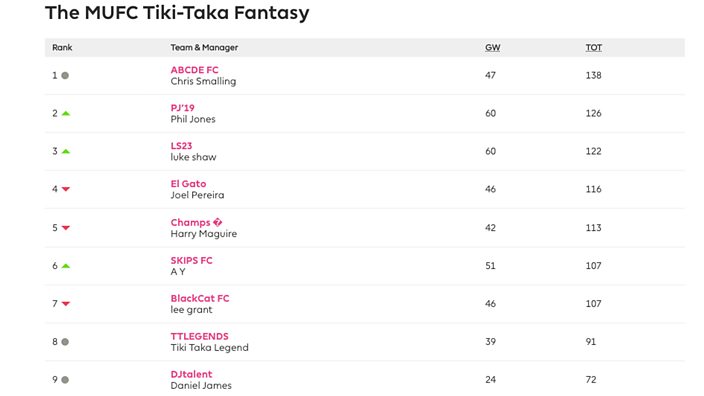Click the GW column header
704x396 pixels.
click(x=493, y=48)
